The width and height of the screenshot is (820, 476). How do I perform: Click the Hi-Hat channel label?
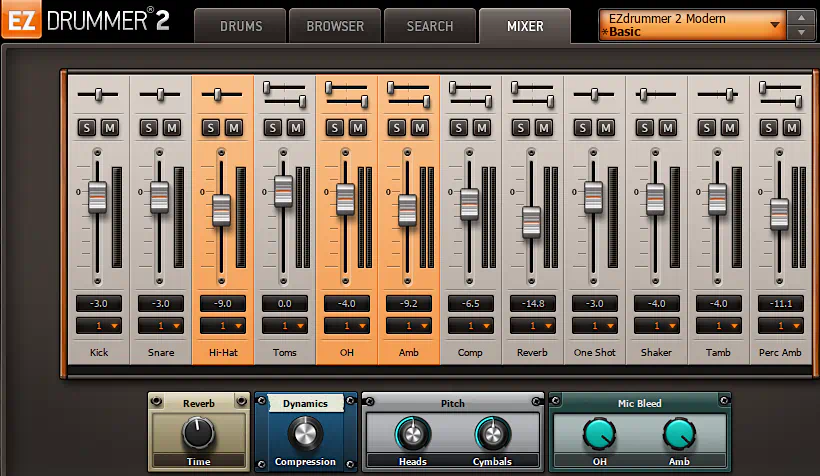[x=223, y=353]
